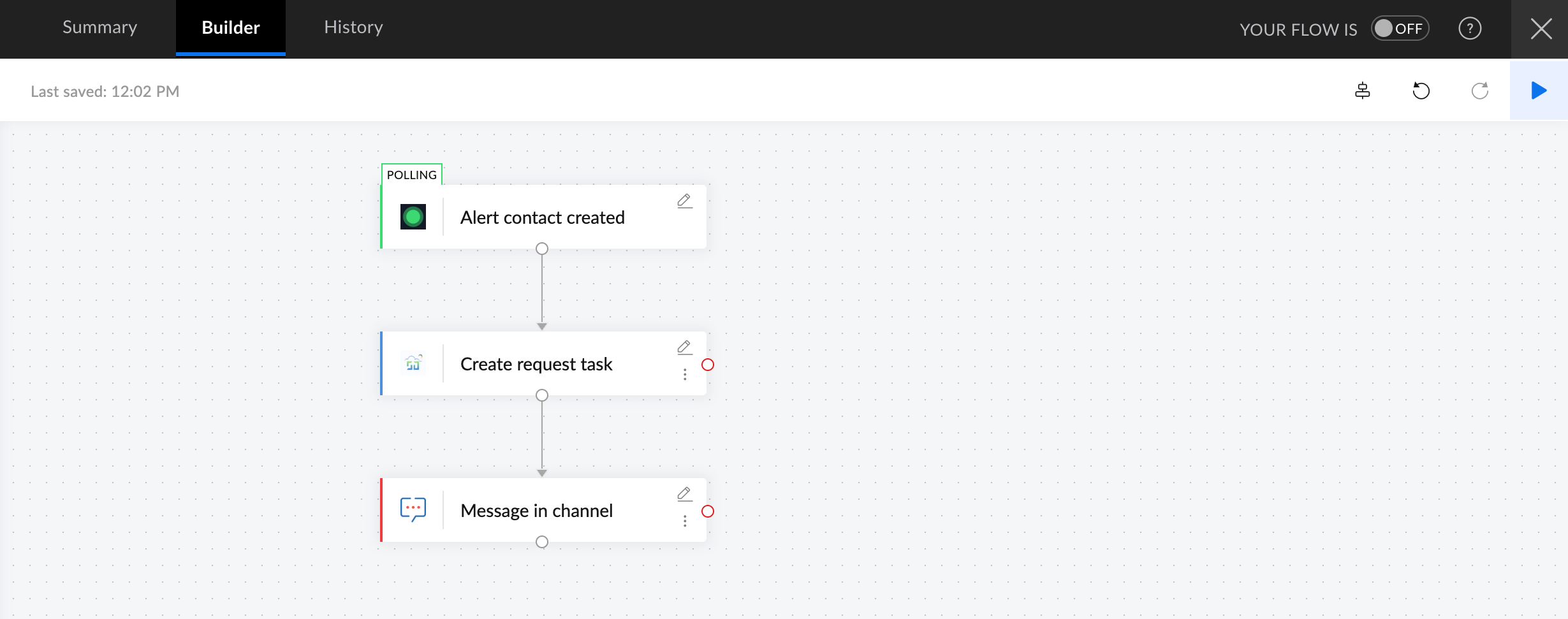The height and width of the screenshot is (619, 1568).
Task: Click the undo arrow icon
Action: coord(1421,91)
